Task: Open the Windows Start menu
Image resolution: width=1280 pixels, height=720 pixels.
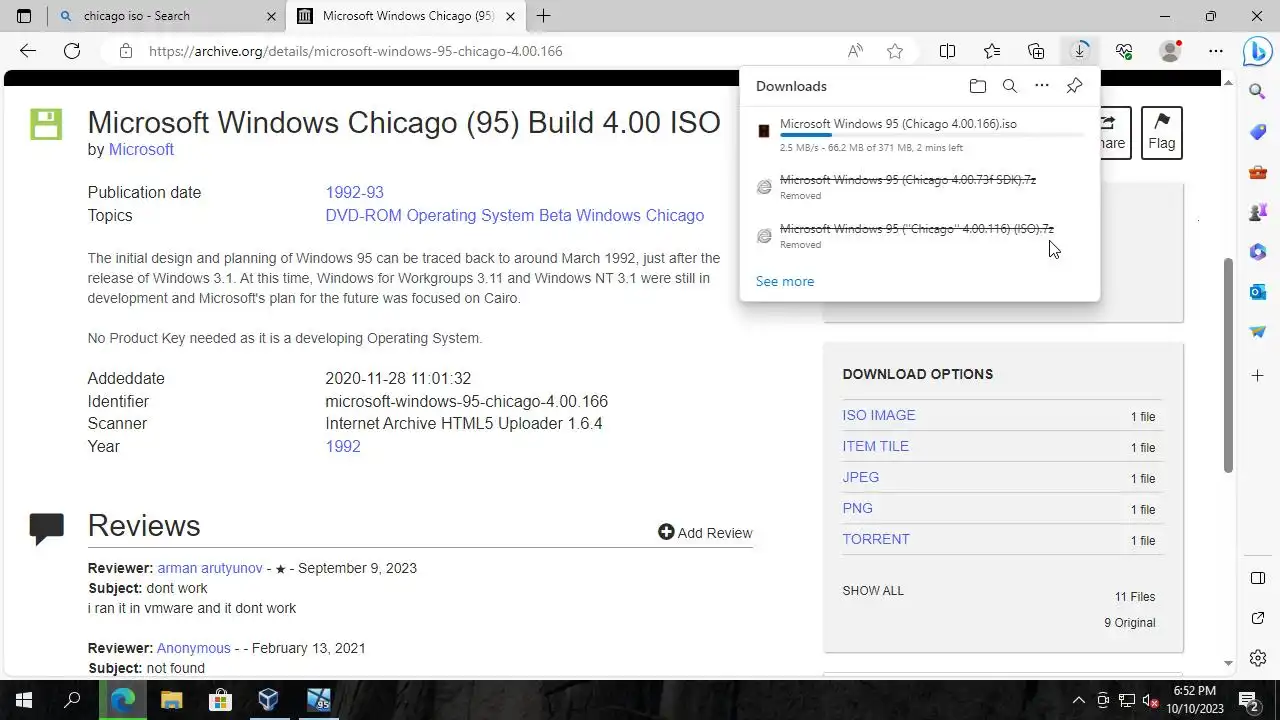Action: [x=24, y=700]
